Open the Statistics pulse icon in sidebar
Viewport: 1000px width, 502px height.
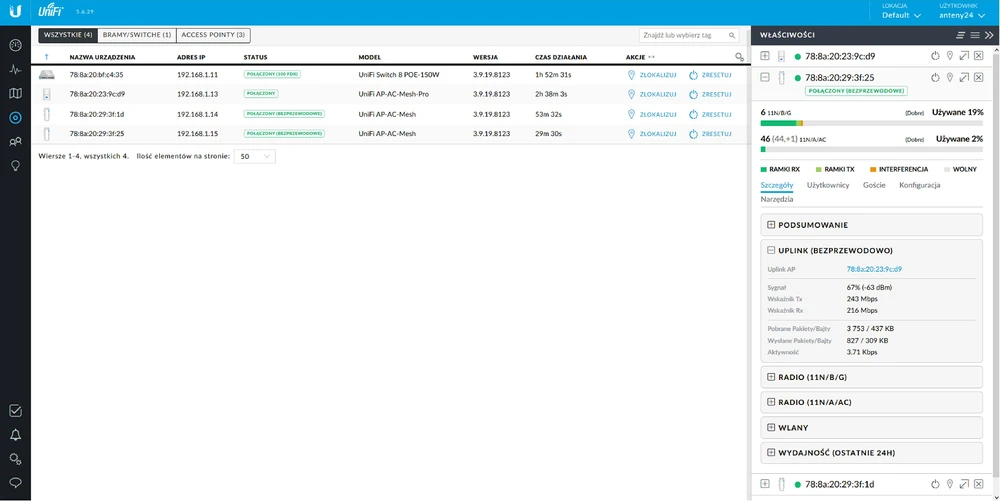click(x=15, y=70)
